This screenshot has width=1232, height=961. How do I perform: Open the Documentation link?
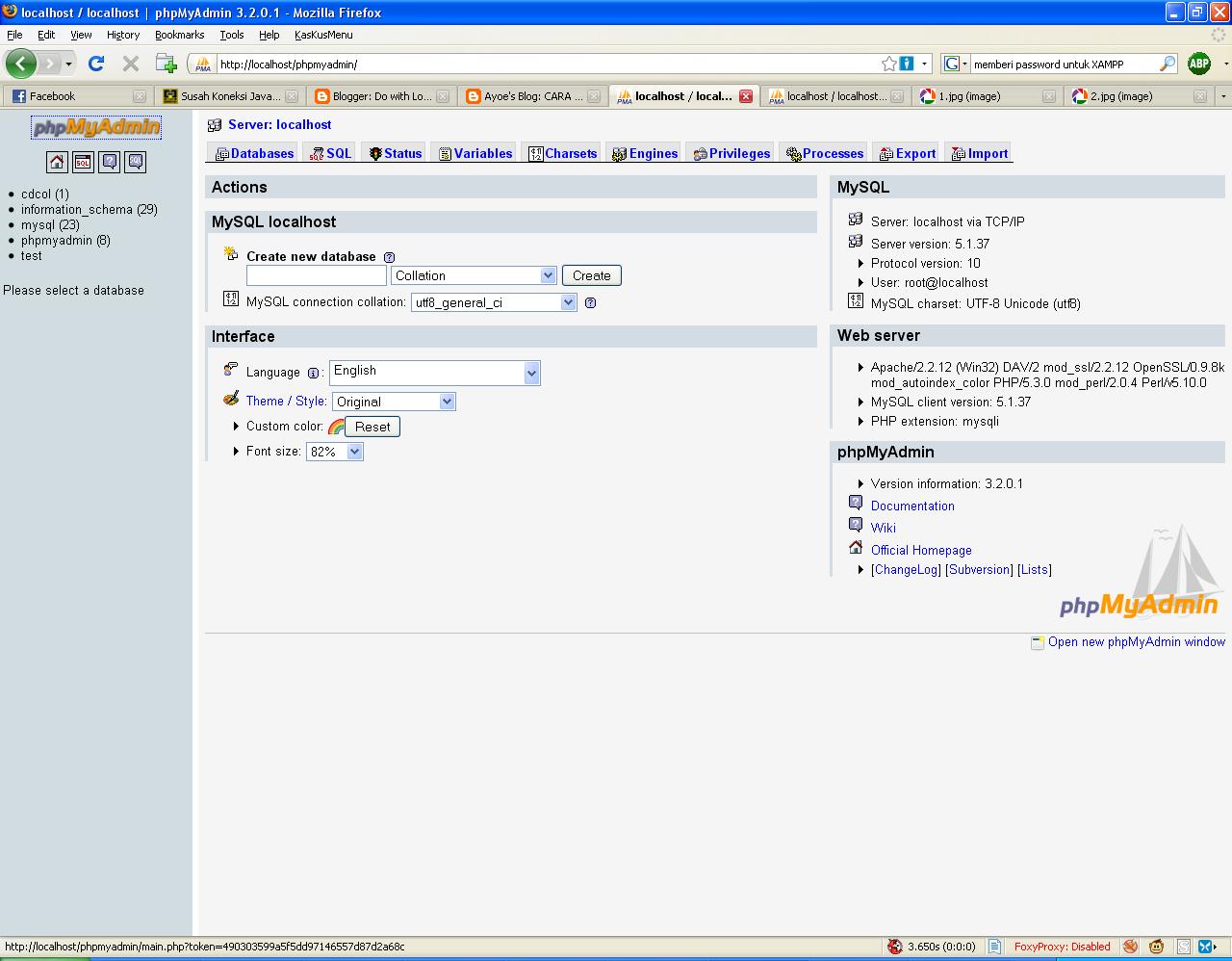[912, 506]
